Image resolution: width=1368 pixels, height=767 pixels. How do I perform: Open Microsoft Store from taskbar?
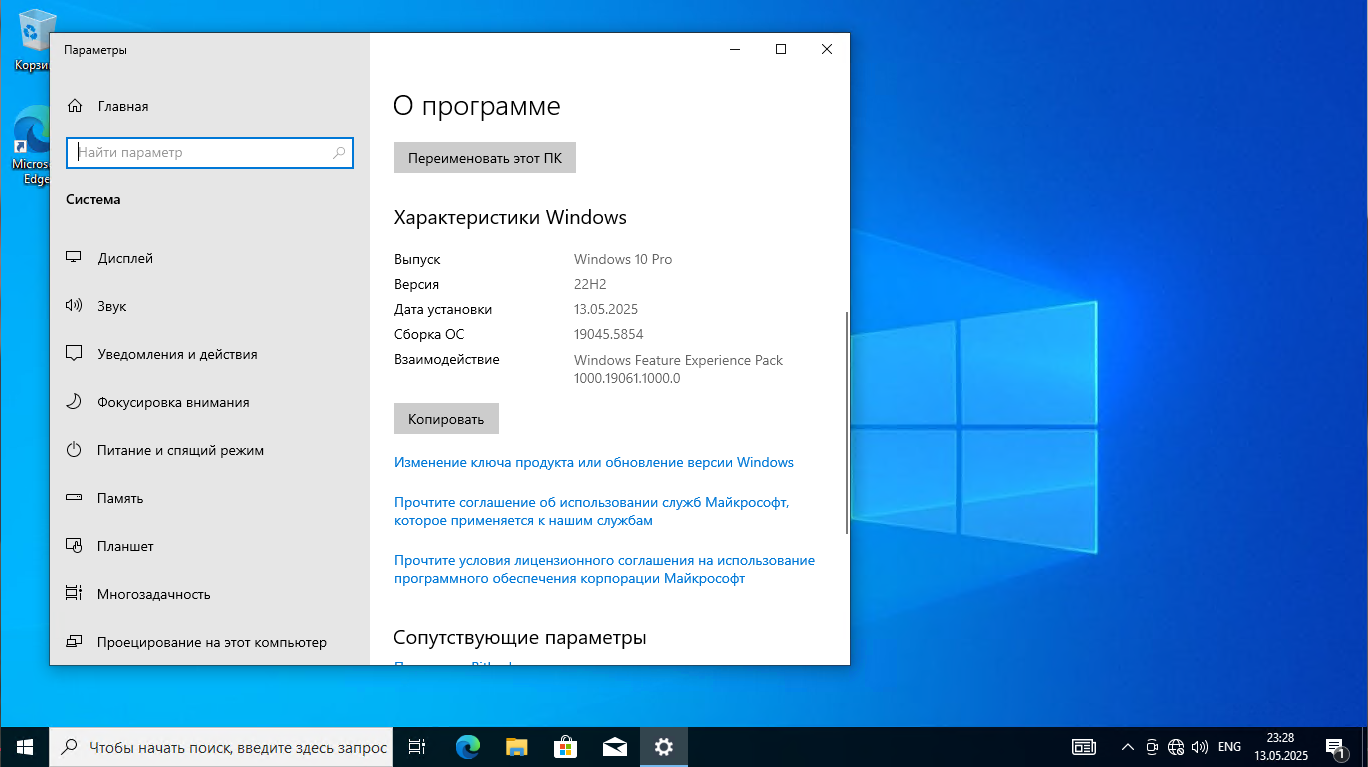pos(565,747)
